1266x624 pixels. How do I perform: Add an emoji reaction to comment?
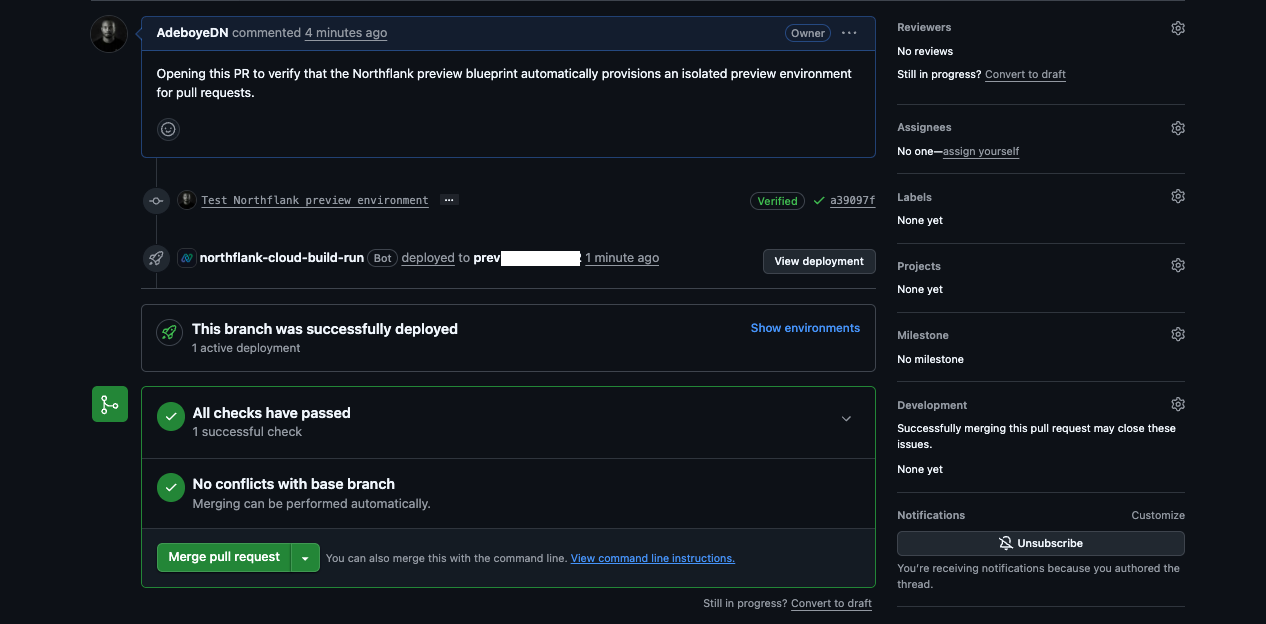(x=168, y=129)
